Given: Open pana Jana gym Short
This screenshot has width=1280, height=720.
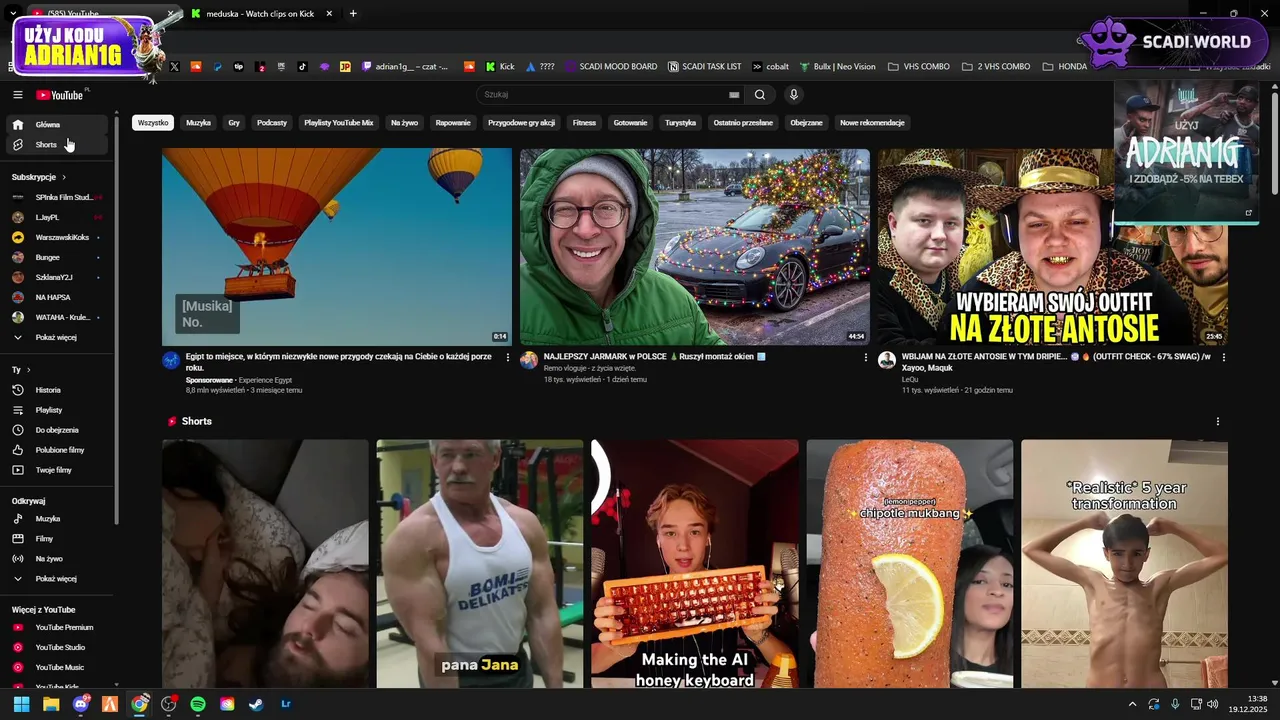Looking at the screenshot, I should pos(480,564).
